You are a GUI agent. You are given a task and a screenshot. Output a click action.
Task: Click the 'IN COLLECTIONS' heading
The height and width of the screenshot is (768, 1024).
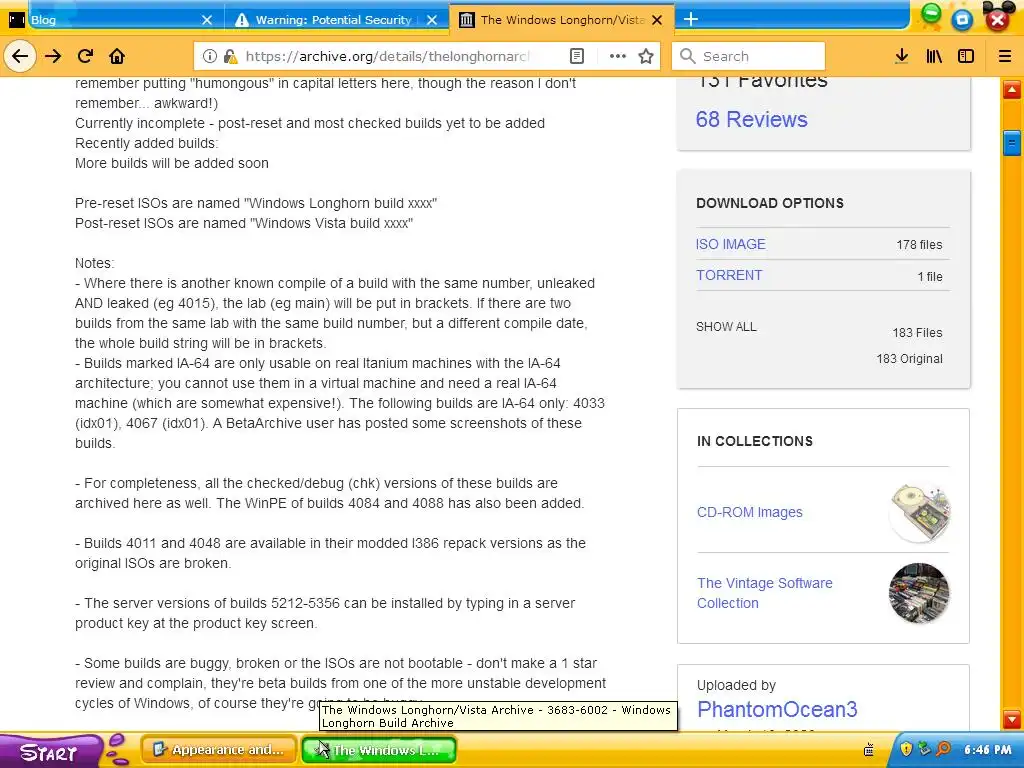click(754, 441)
